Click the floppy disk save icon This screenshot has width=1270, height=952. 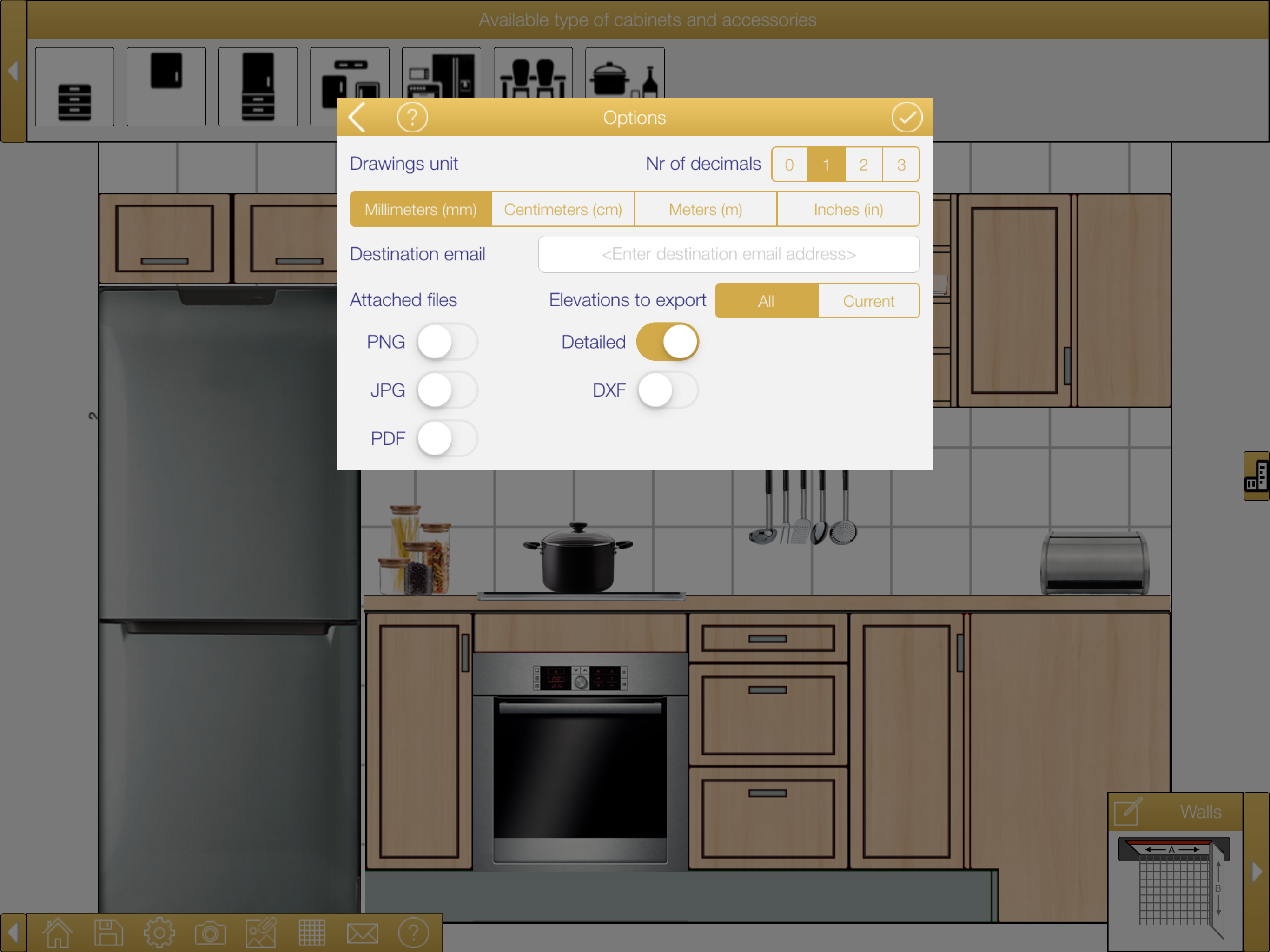(108, 933)
